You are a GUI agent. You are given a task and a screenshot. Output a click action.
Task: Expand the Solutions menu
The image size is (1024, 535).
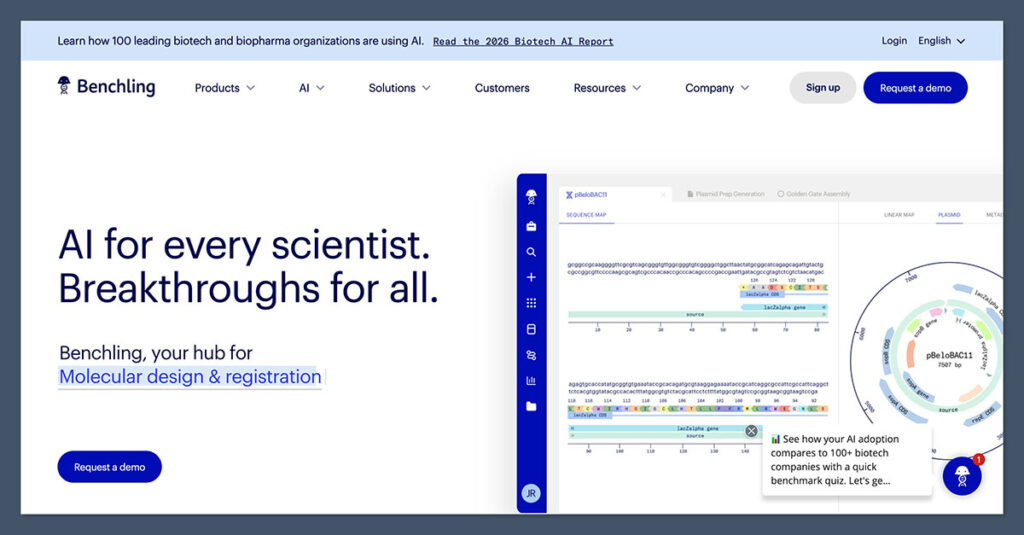pos(399,88)
